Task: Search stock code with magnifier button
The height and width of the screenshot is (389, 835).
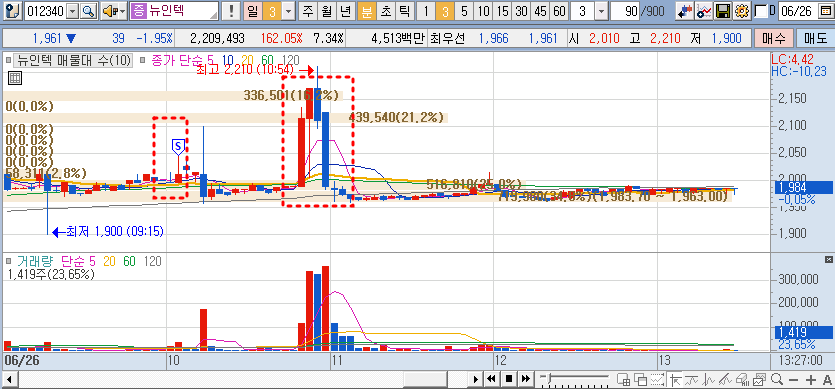Action: pos(89,10)
